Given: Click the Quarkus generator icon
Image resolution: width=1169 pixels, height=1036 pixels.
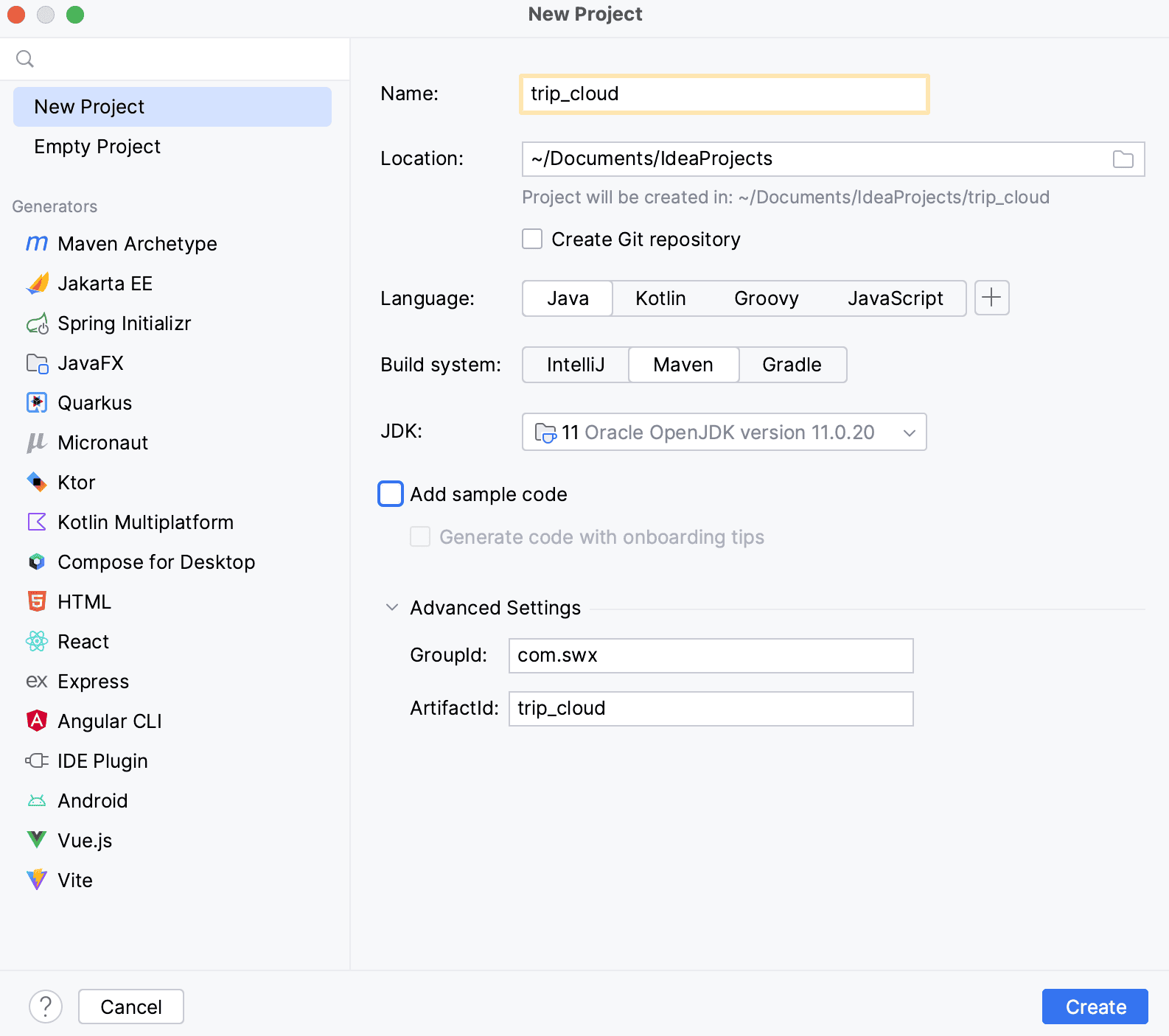Looking at the screenshot, I should point(37,403).
